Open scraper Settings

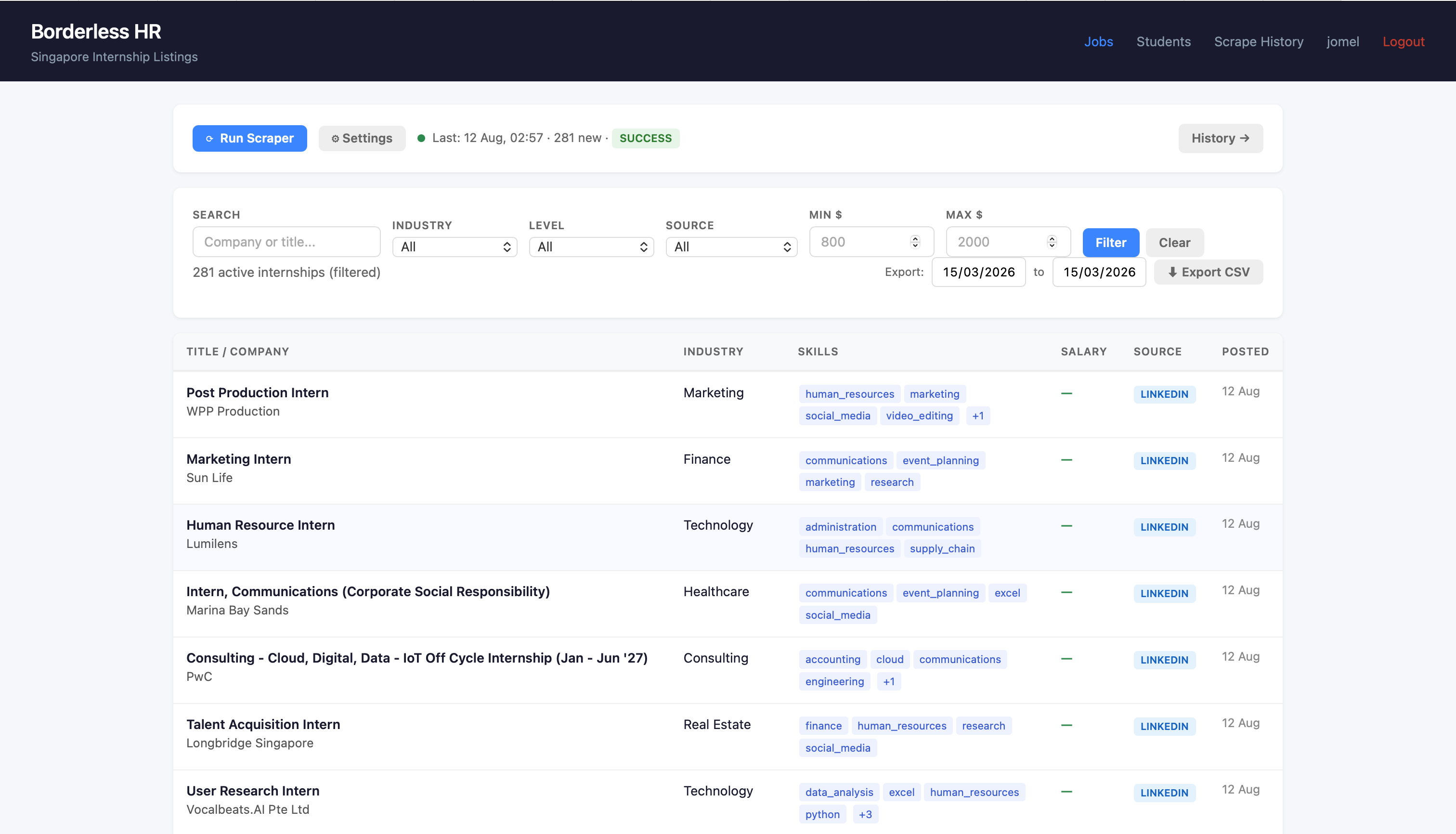[x=362, y=138]
